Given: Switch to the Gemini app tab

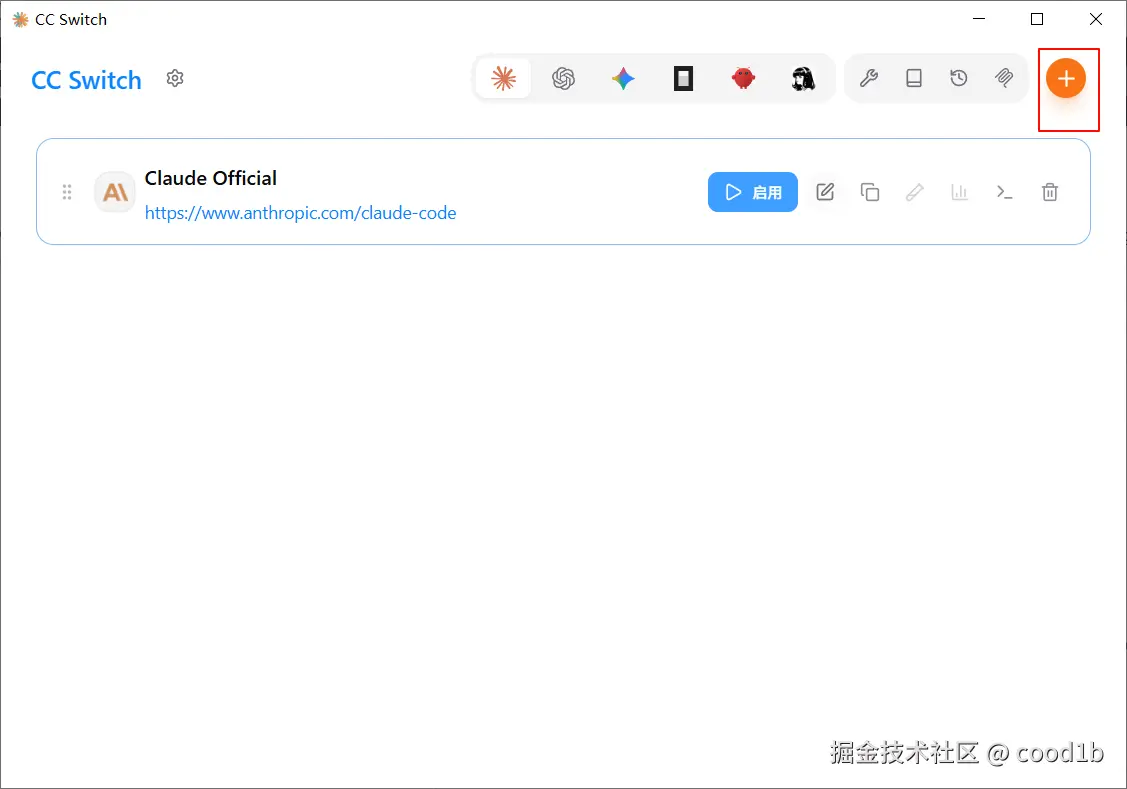Looking at the screenshot, I should (x=623, y=78).
